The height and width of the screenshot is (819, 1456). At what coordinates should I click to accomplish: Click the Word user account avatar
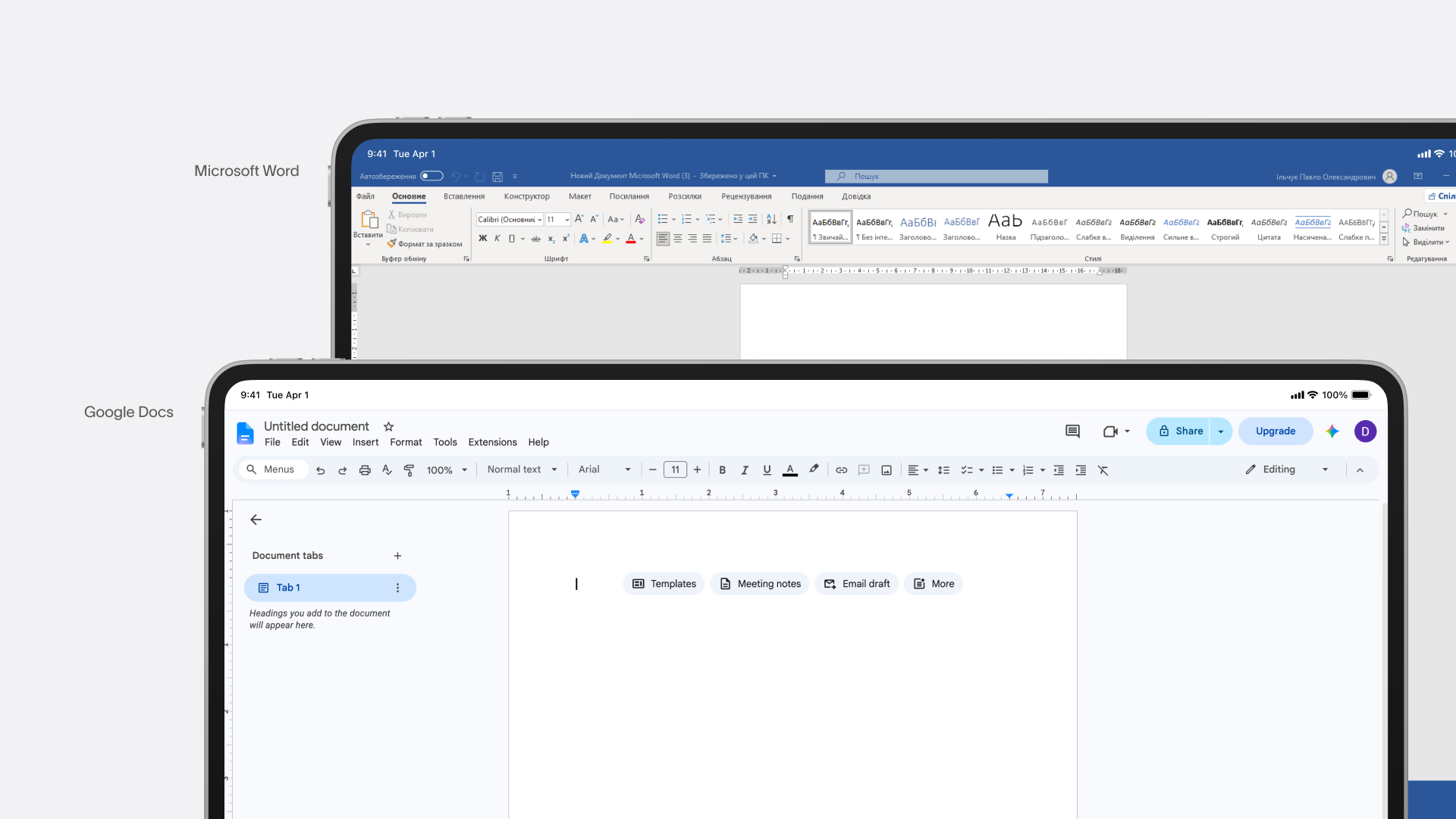click(1389, 177)
